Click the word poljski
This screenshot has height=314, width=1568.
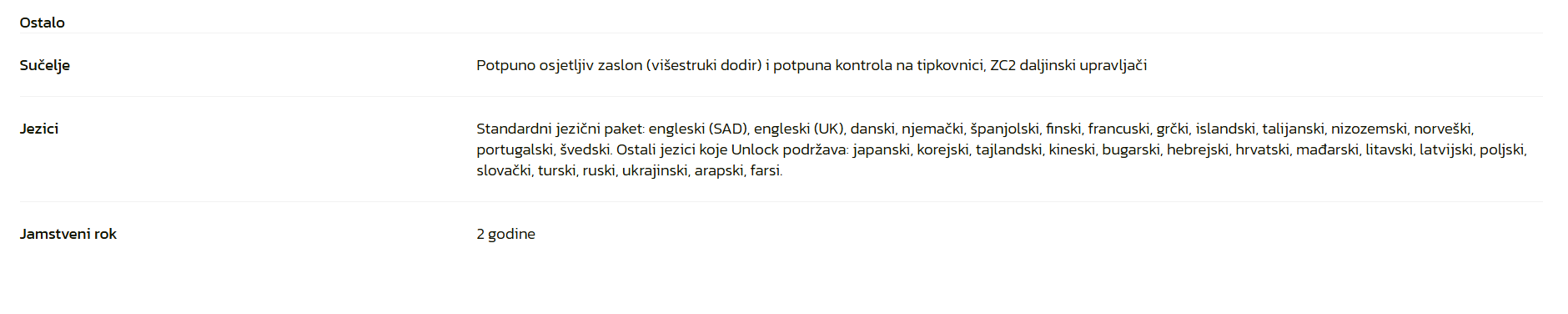click(1501, 149)
